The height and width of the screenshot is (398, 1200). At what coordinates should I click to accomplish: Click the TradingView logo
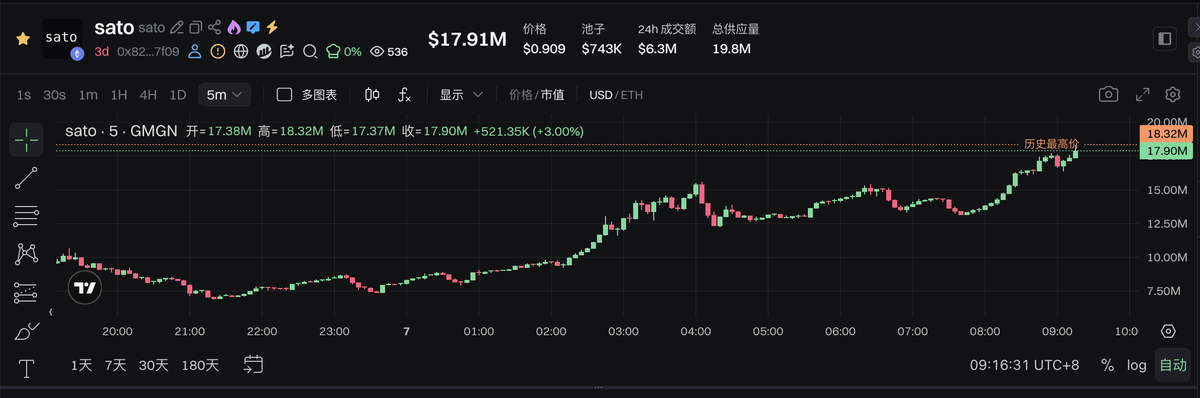[86, 289]
